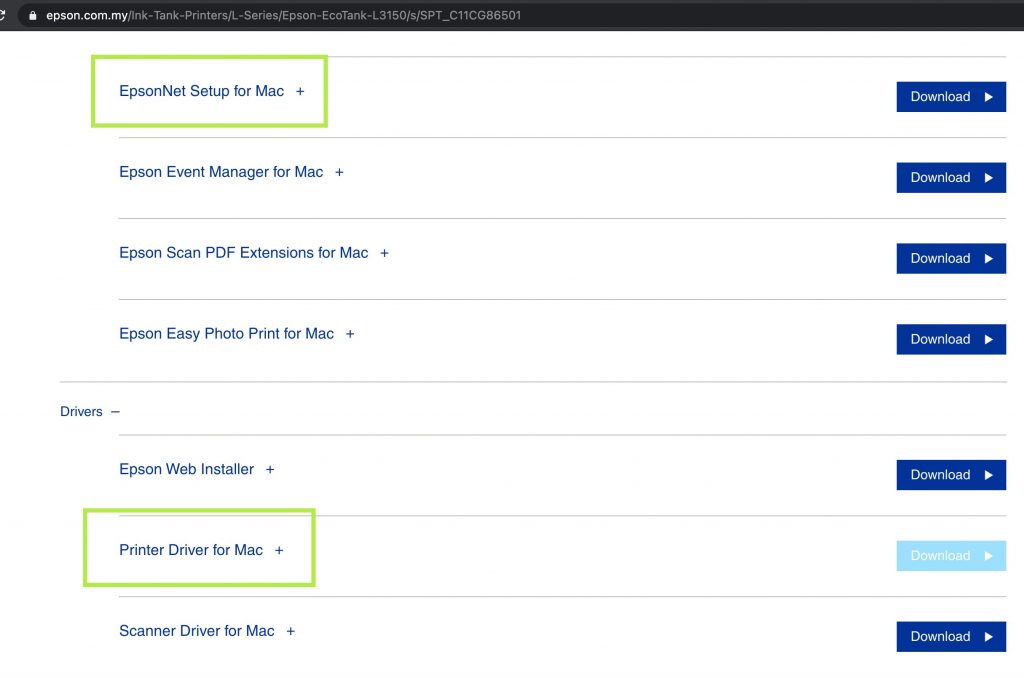Download Epson Scan PDF Extensions
The height and width of the screenshot is (678, 1024).
coord(950,259)
